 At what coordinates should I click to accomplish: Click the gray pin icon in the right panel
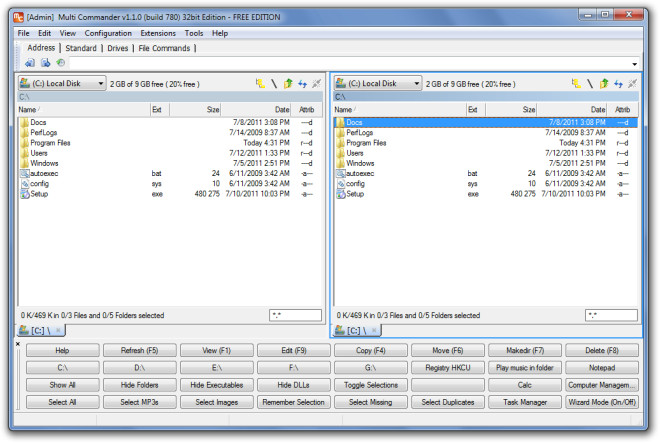(632, 83)
